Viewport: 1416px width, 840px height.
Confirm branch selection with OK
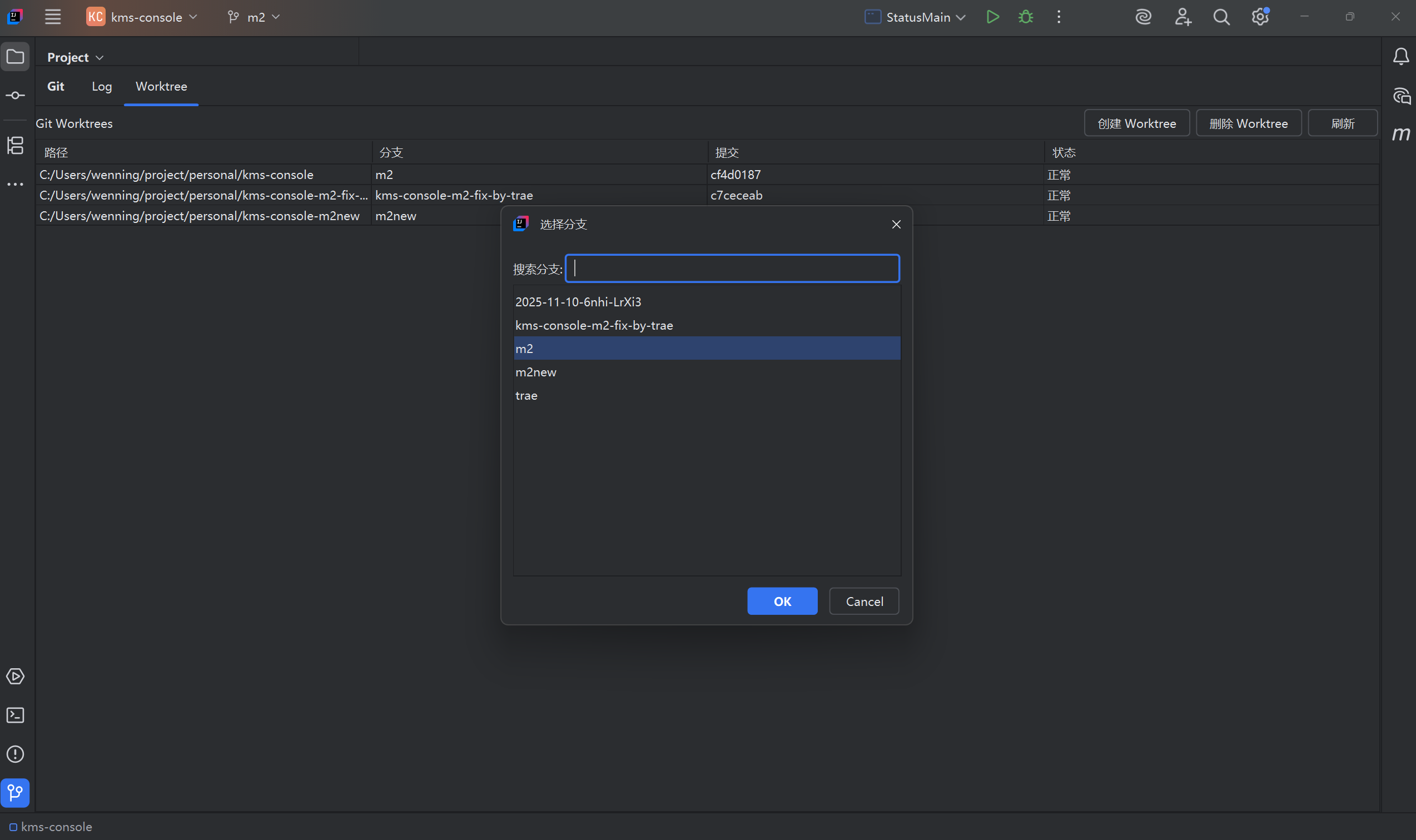coord(782,601)
